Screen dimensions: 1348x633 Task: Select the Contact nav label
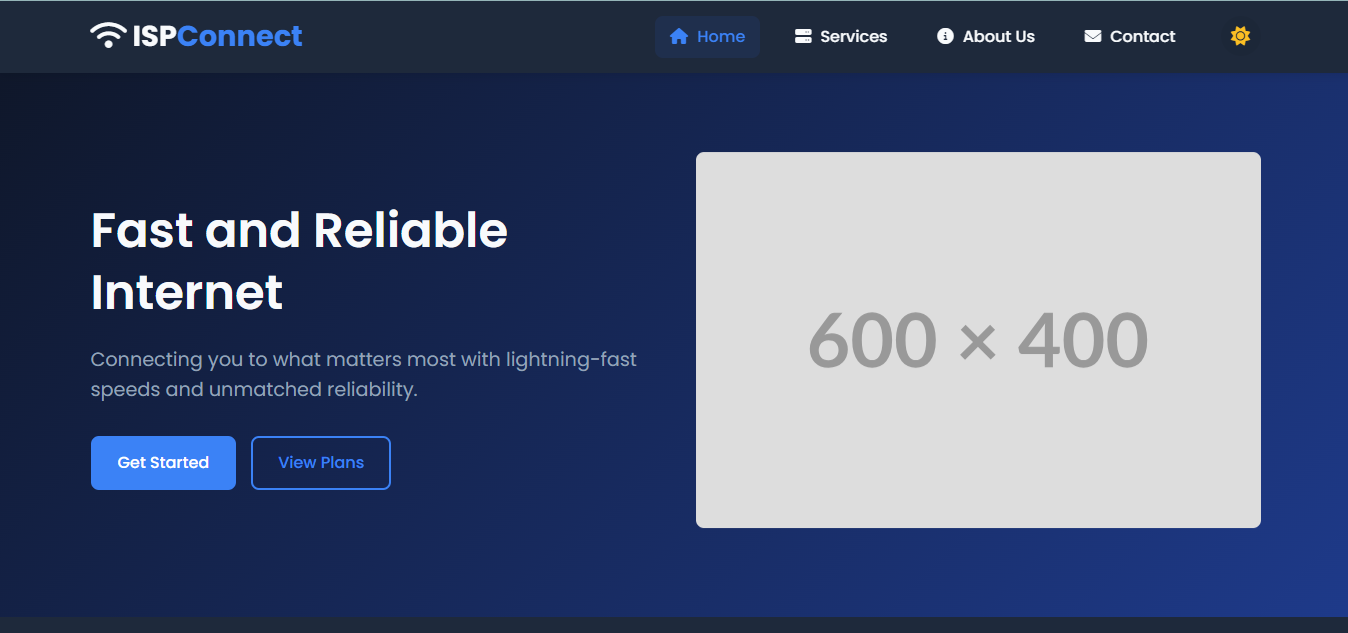pyautogui.click(x=1142, y=37)
